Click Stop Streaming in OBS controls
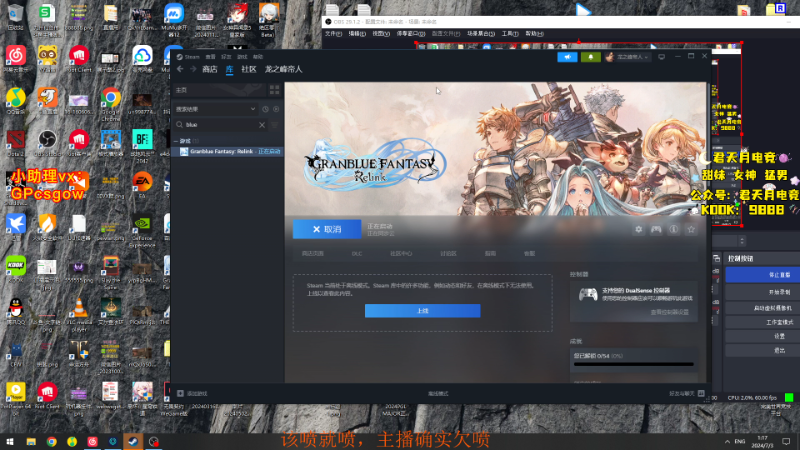The height and width of the screenshot is (450, 800). pos(762,275)
